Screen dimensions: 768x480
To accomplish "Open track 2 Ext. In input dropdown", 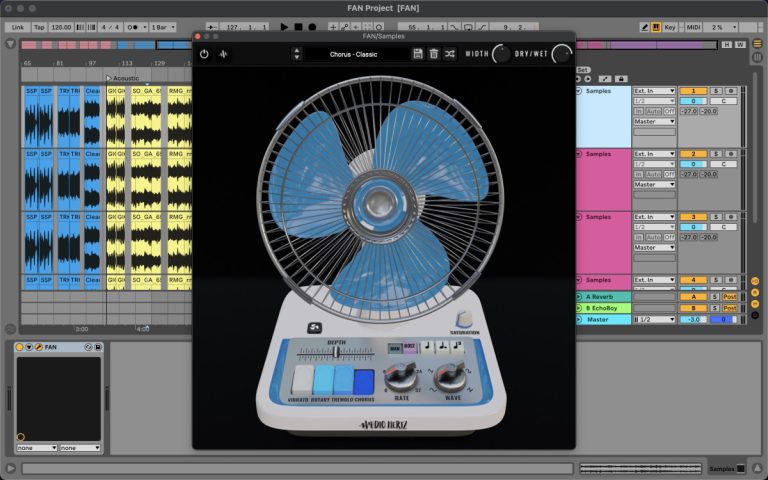I will [x=654, y=154].
